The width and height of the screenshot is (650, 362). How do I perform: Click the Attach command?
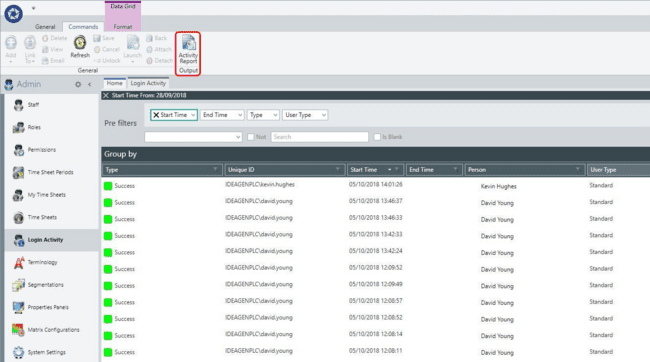pyautogui.click(x=159, y=49)
